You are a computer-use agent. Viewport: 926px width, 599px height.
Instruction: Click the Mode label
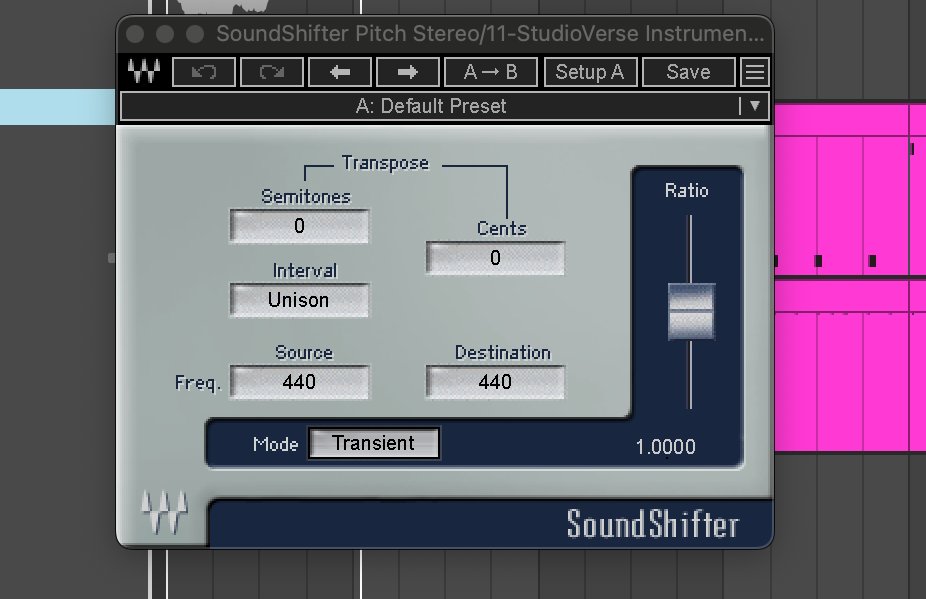pos(277,444)
